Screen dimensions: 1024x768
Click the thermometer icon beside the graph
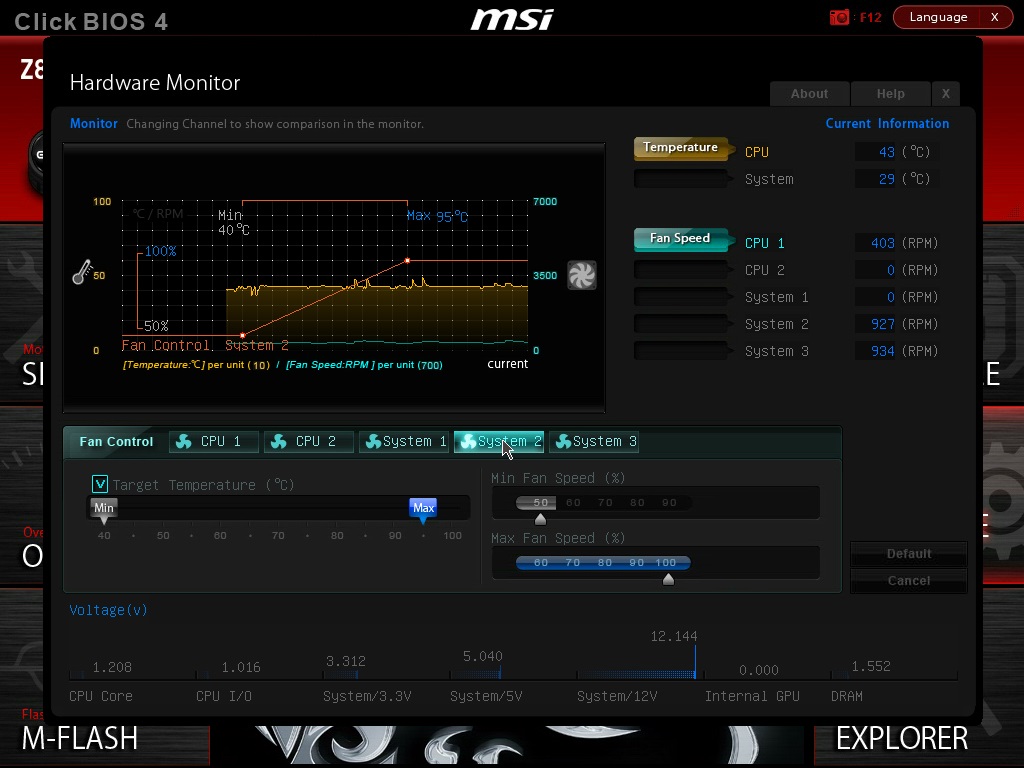click(x=82, y=272)
